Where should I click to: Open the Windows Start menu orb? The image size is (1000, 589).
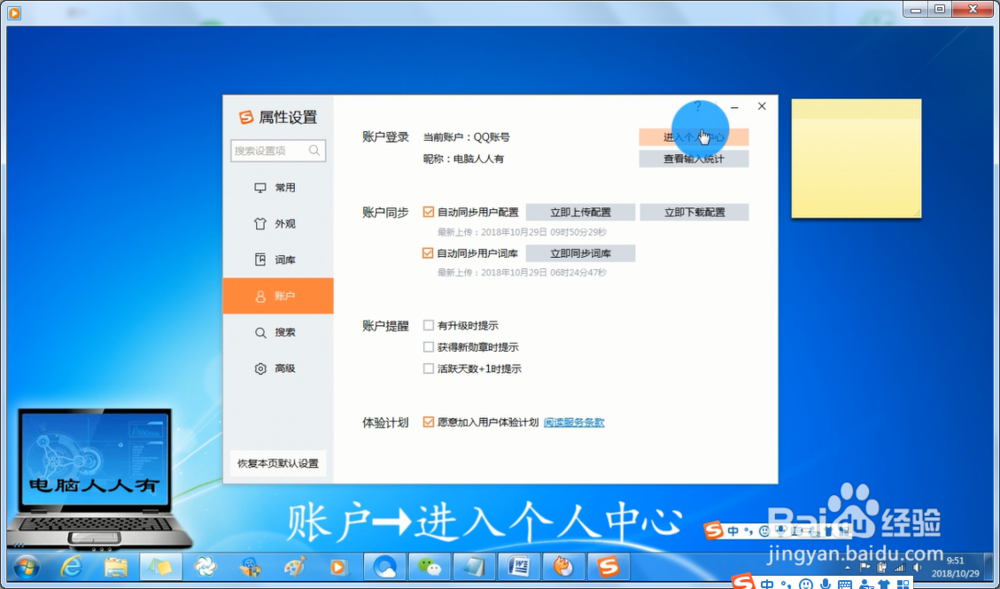pyautogui.click(x=26, y=567)
